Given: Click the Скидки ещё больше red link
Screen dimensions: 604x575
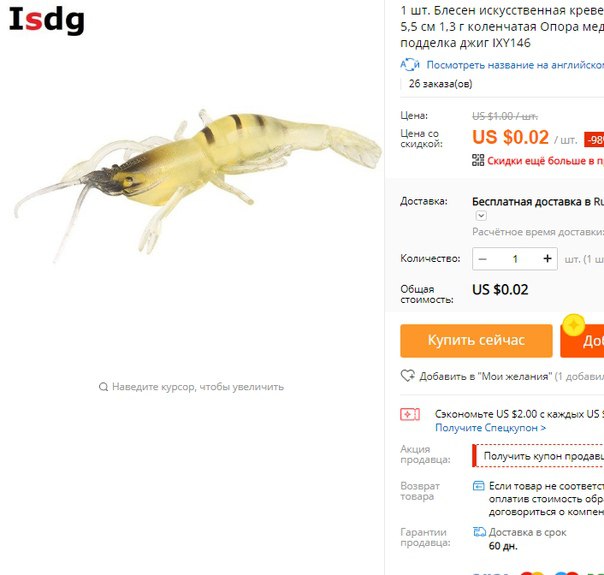Looking at the screenshot, I should pyautogui.click(x=545, y=160).
